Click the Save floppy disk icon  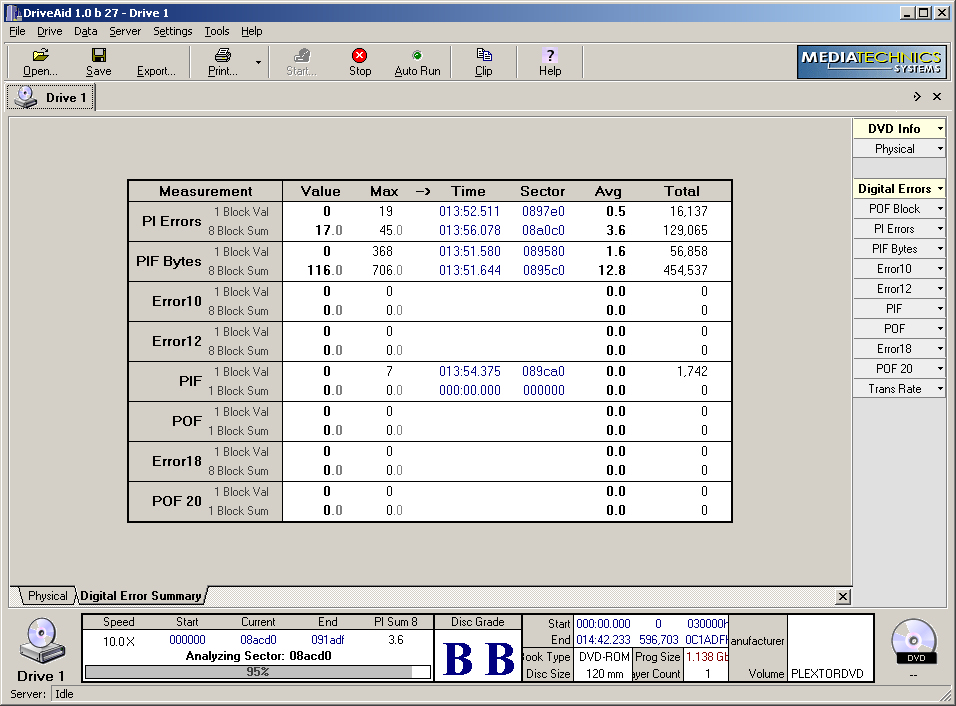98,55
